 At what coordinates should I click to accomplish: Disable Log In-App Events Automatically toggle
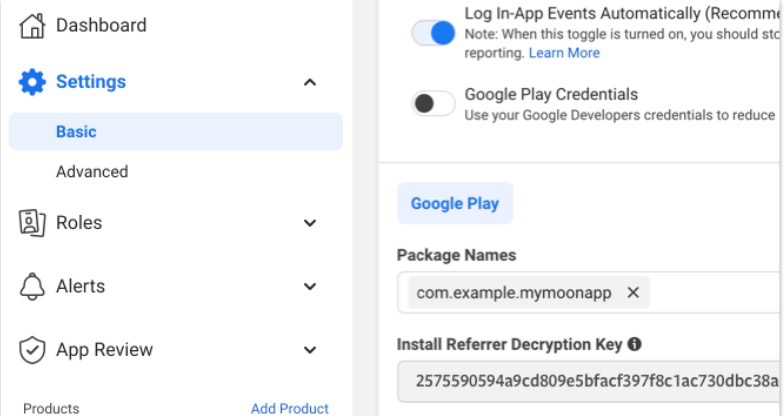(434, 33)
